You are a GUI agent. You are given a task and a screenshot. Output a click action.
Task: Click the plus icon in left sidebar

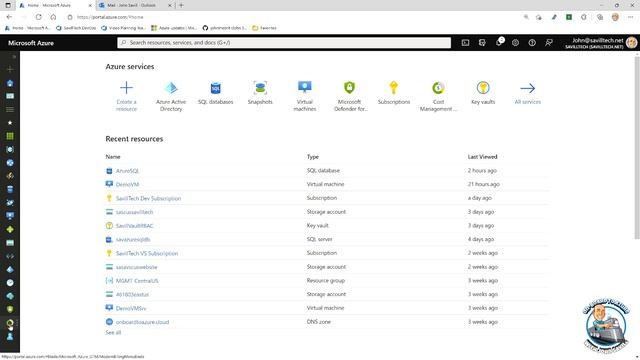tap(10, 69)
